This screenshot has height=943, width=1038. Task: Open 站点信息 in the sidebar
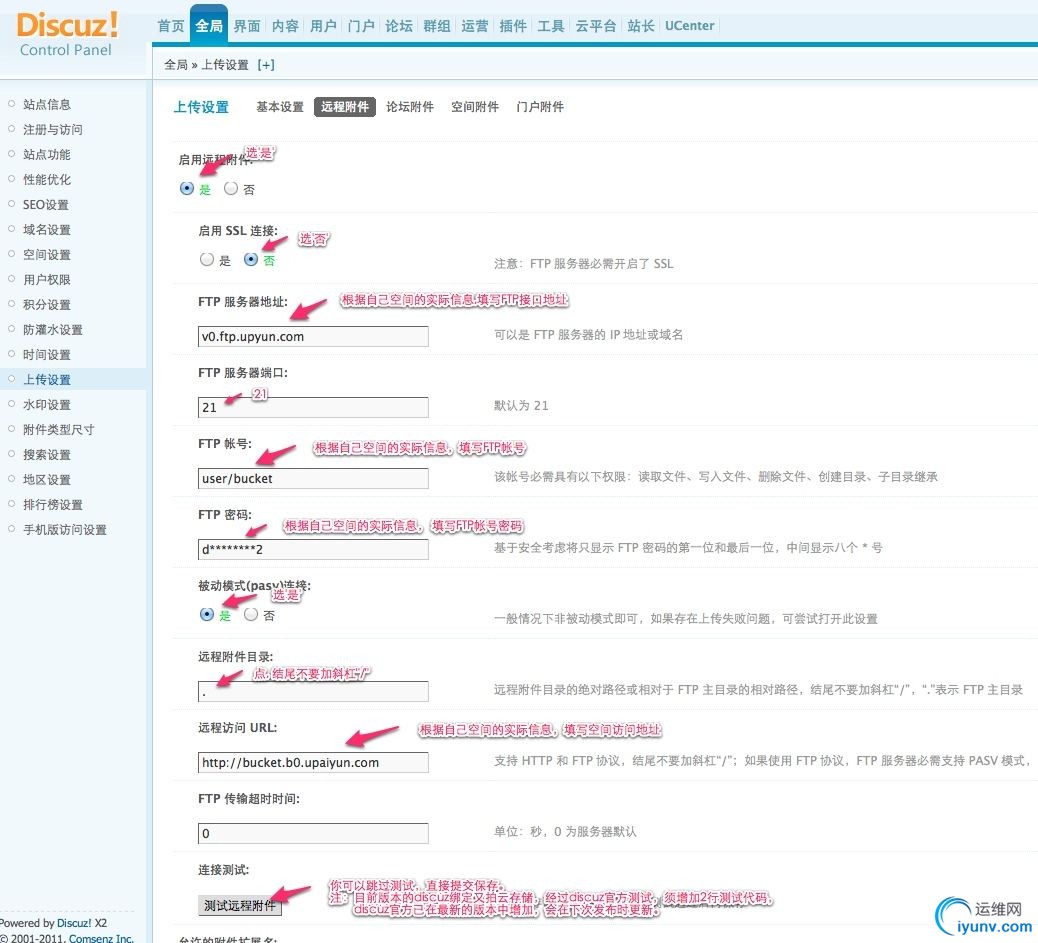[47, 104]
